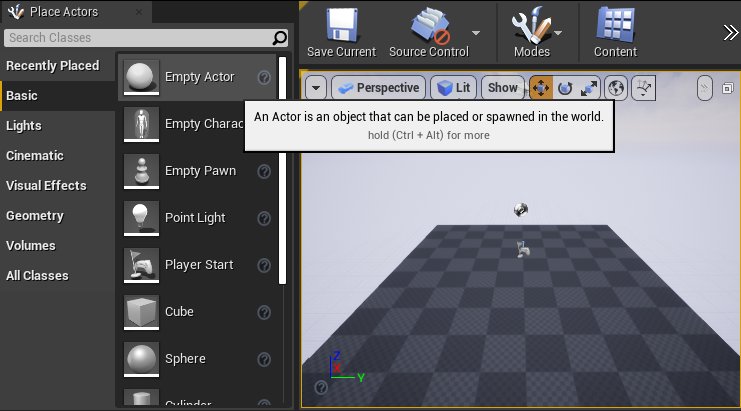Select the scale gizmo tool
The height and width of the screenshot is (411, 741).
(589, 88)
